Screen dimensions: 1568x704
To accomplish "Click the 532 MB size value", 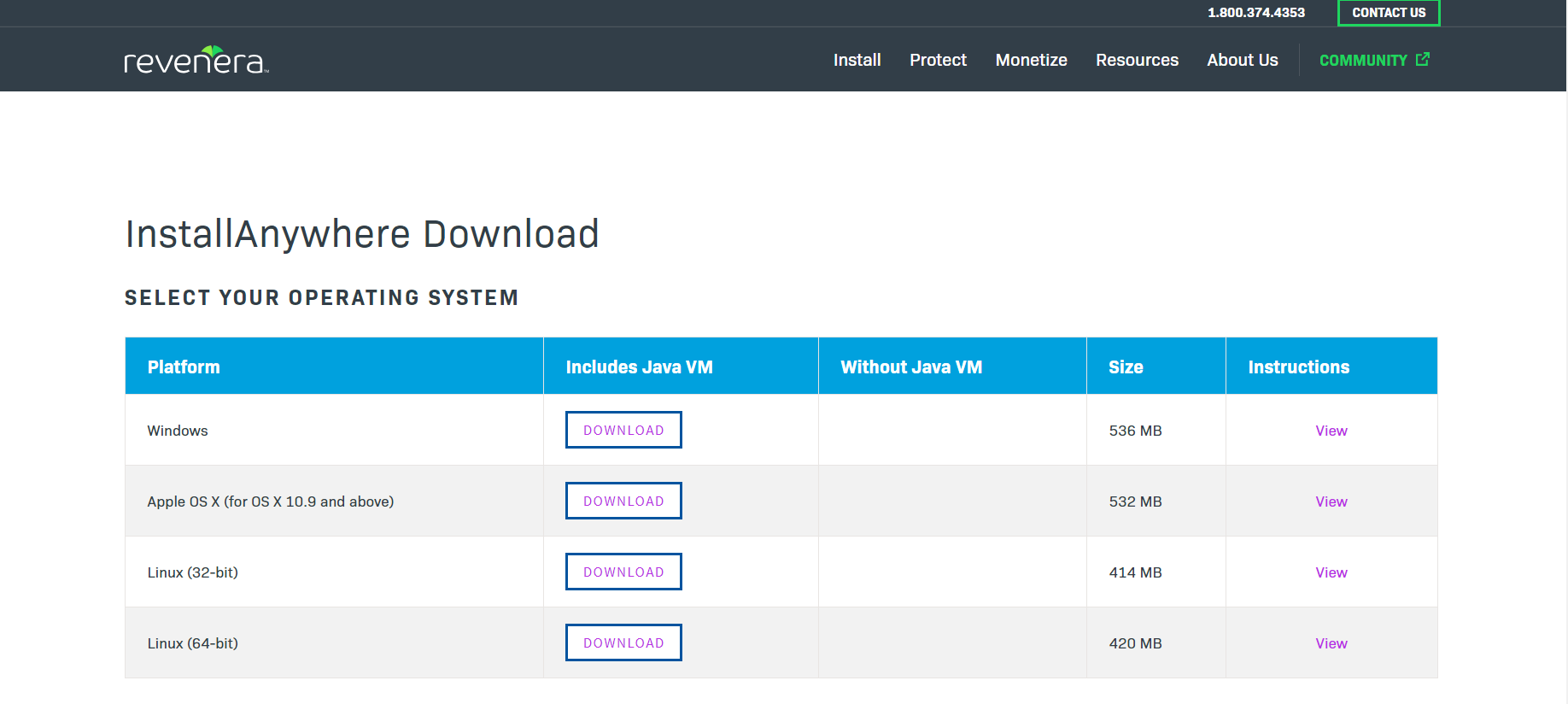I will [1135, 502].
